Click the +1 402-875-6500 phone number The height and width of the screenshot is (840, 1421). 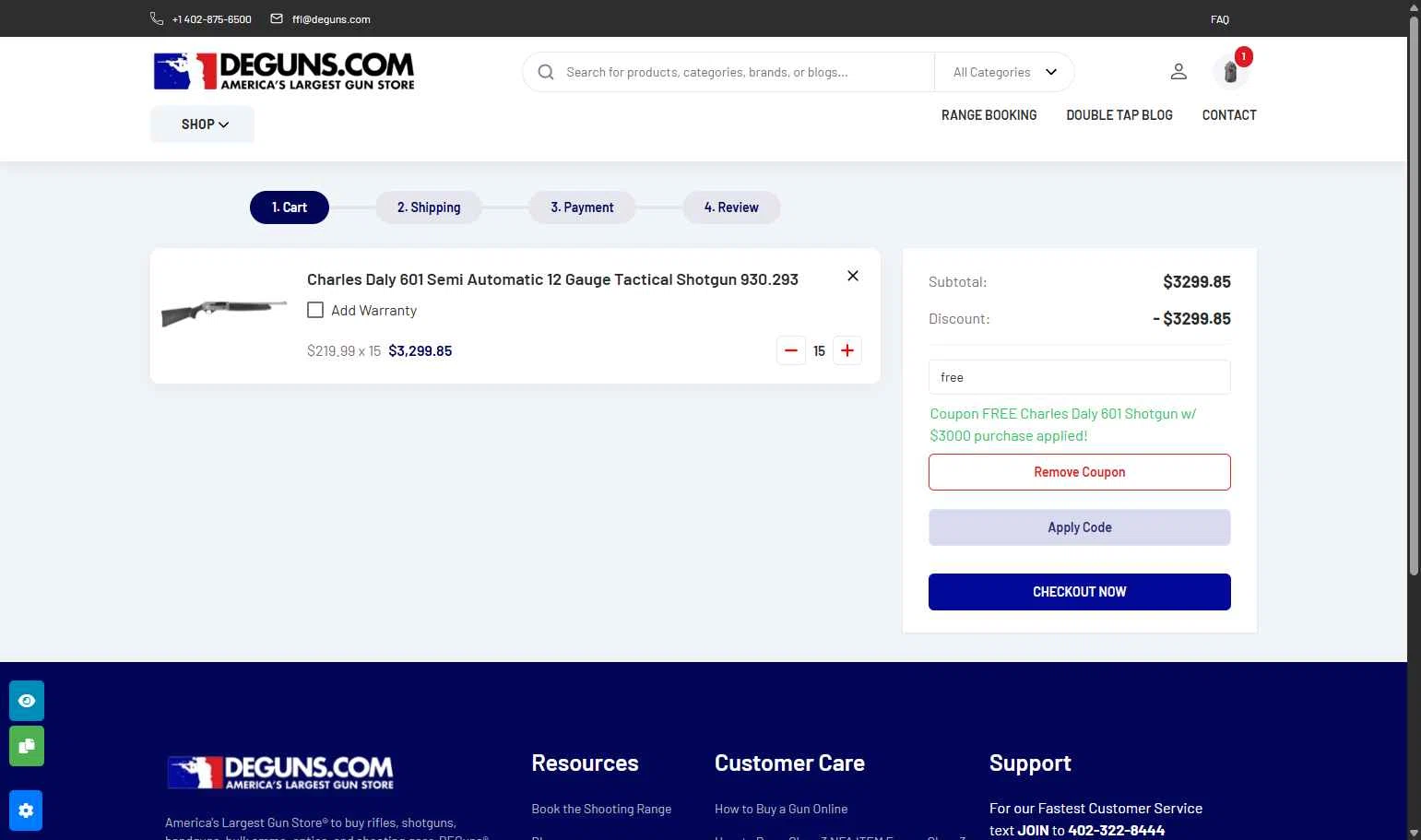pos(211,19)
